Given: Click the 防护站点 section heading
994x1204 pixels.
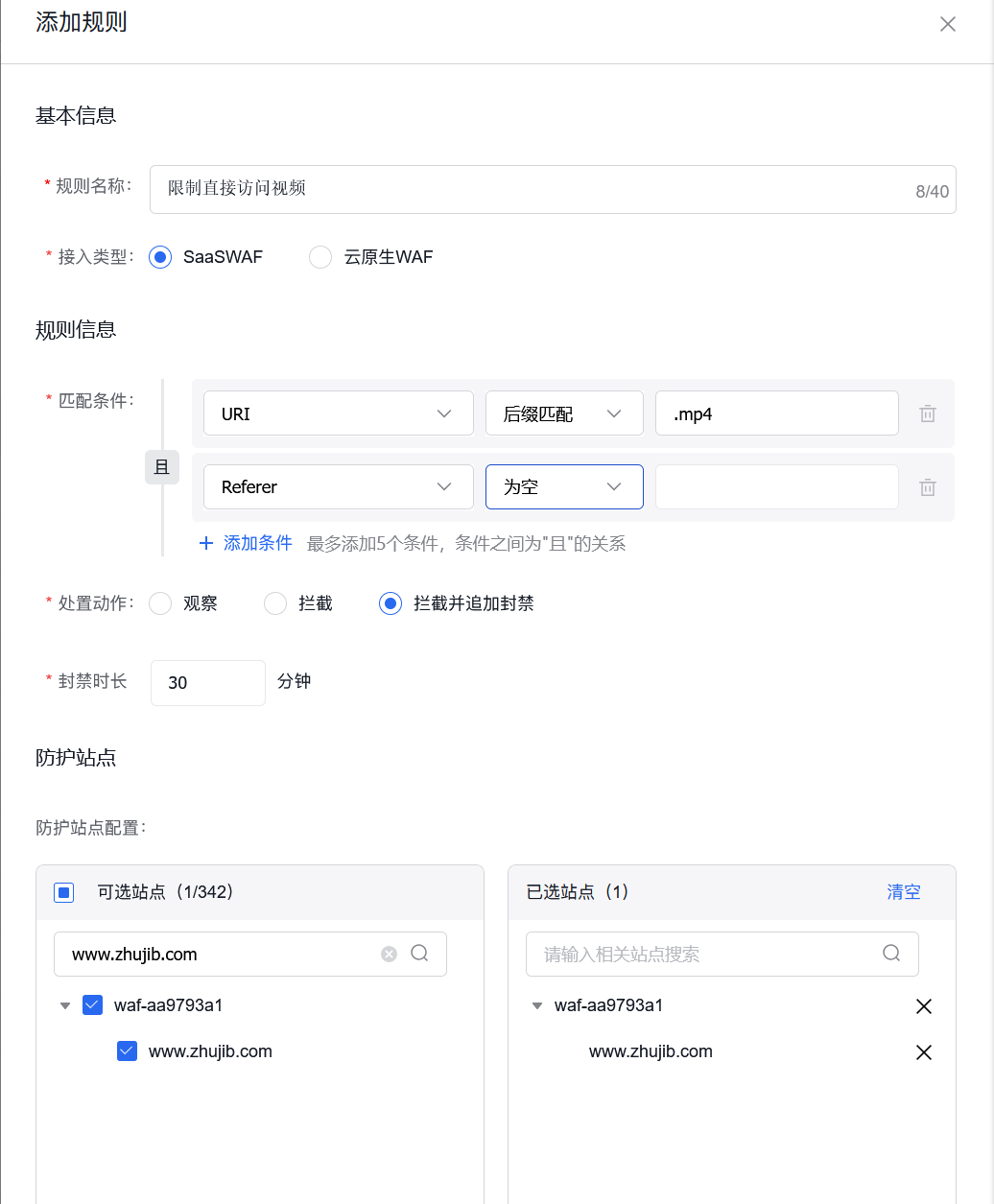Looking at the screenshot, I should tap(76, 758).
